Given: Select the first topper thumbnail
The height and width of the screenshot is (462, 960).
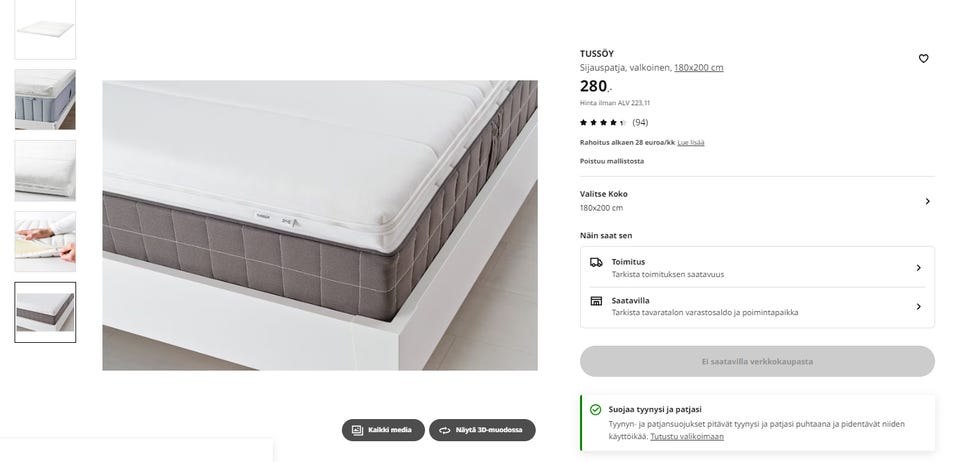Looking at the screenshot, I should pyautogui.click(x=45, y=29).
